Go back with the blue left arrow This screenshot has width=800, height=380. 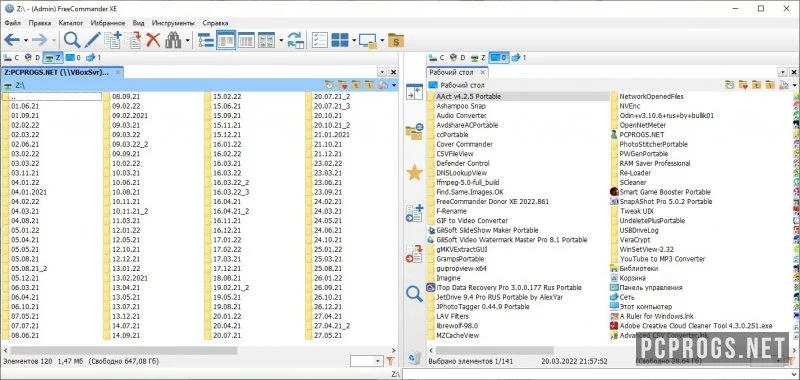click(12, 40)
